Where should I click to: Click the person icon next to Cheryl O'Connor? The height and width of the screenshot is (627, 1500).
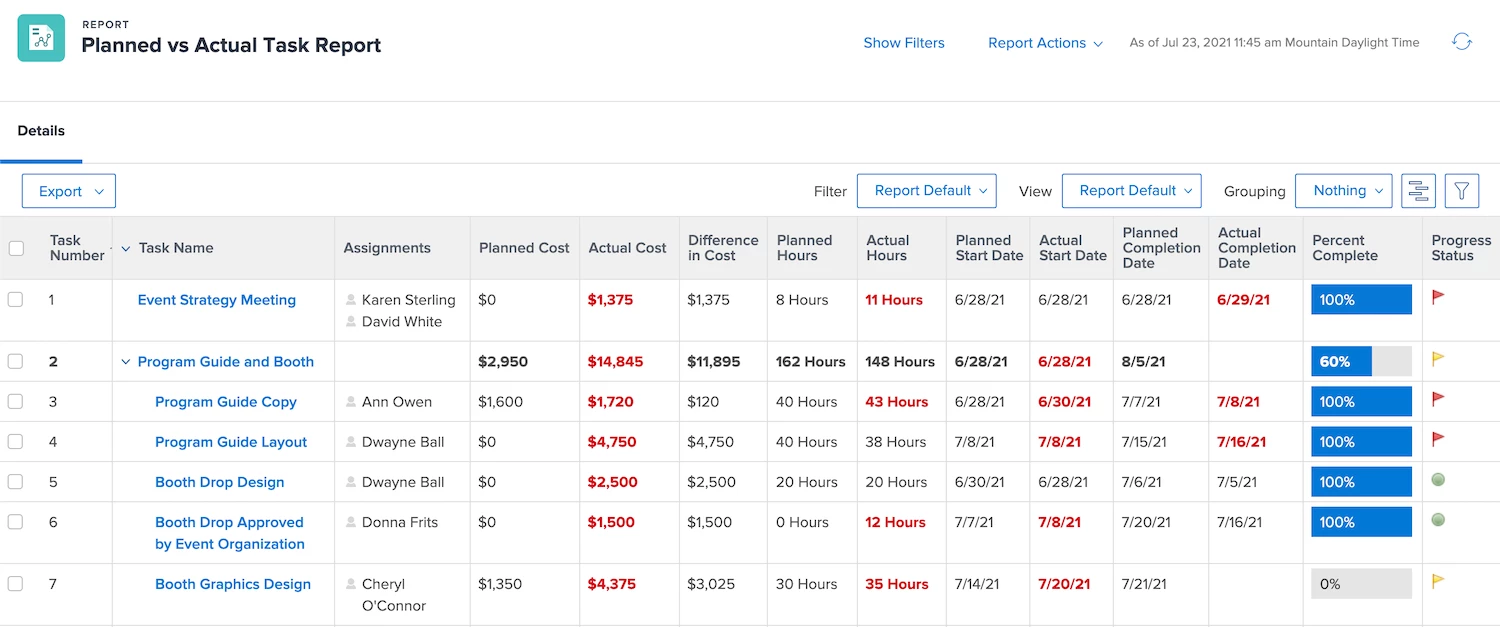351,584
